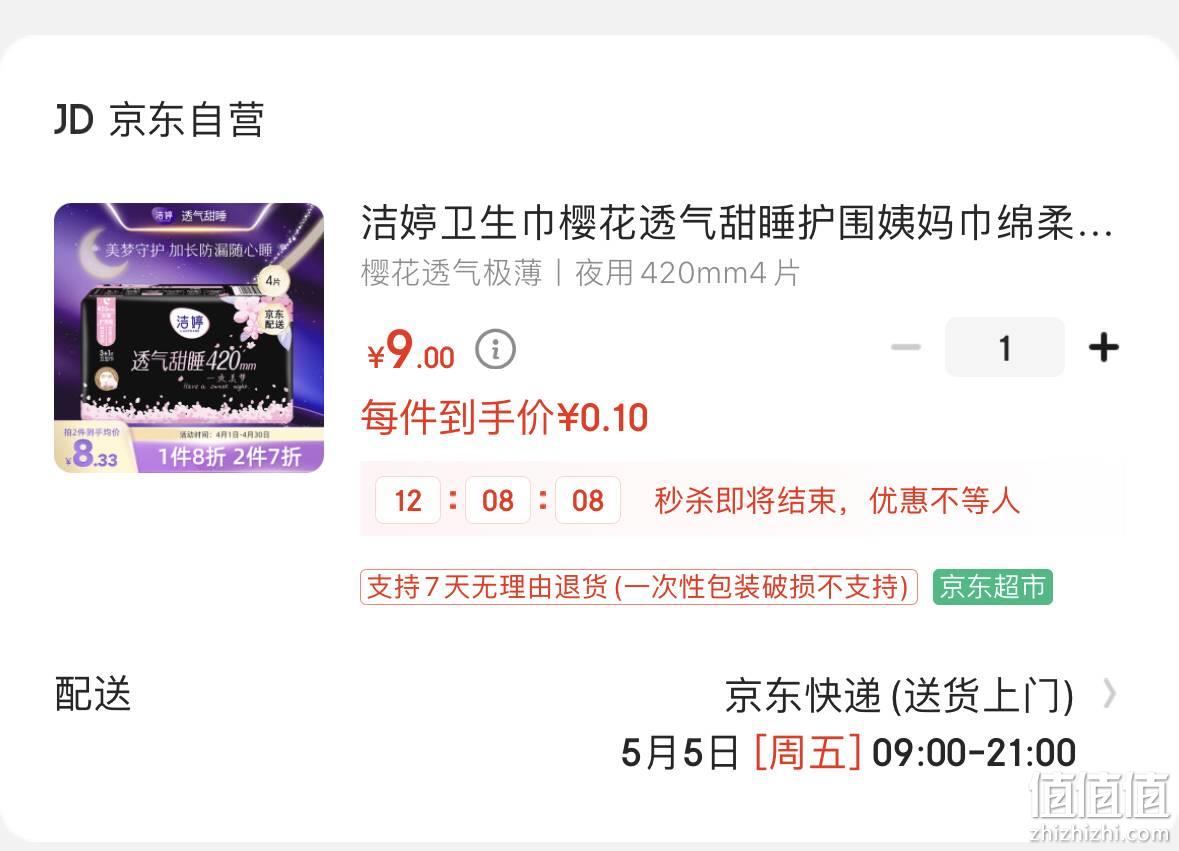Screen dimensions: 1179x851
Task: Tap the flash sale countdown hours box
Action: click(x=408, y=500)
